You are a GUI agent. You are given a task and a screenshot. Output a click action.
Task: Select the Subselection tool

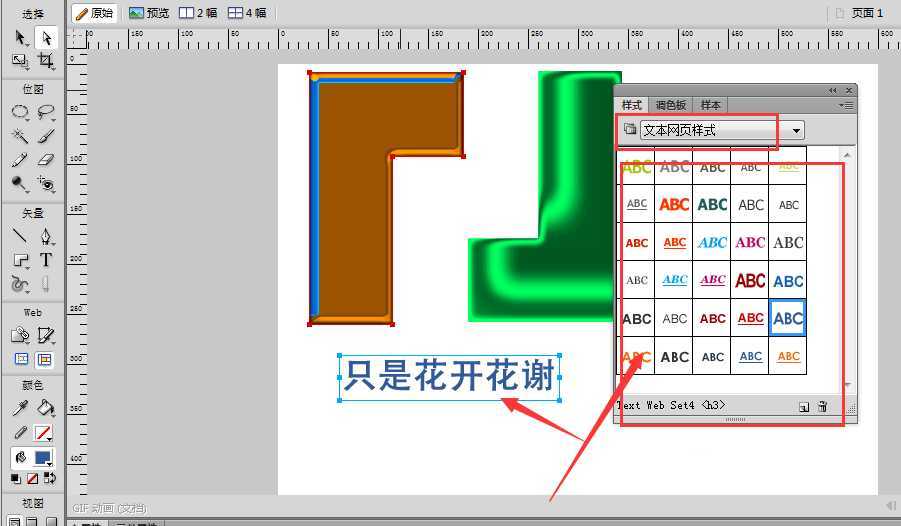point(46,38)
